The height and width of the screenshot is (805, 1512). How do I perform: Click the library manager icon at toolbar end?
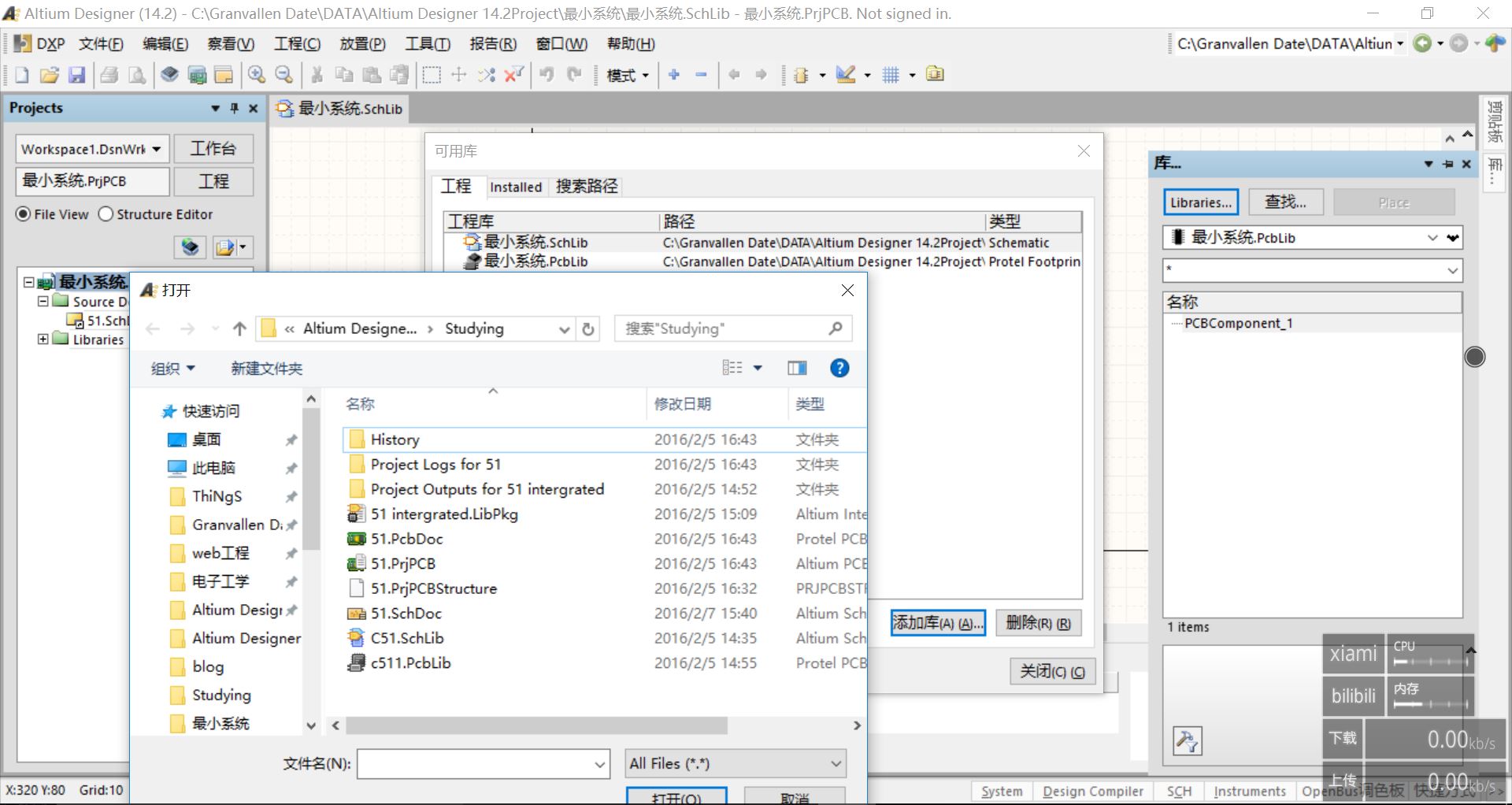coord(936,74)
